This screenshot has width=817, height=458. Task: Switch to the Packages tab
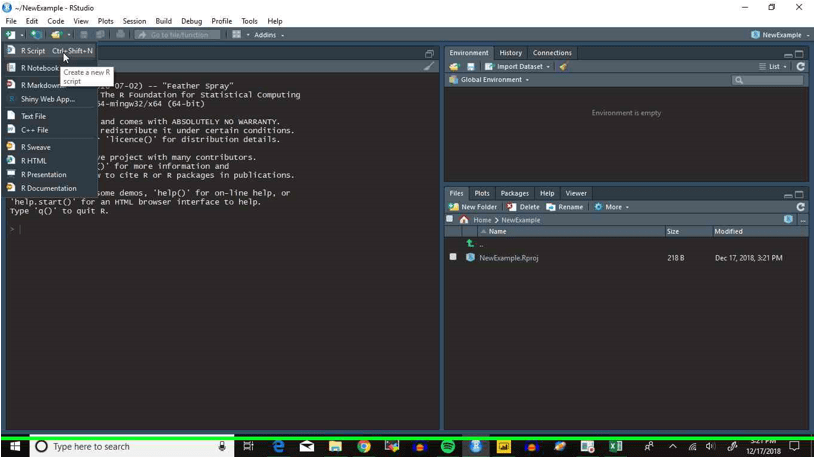(514, 193)
